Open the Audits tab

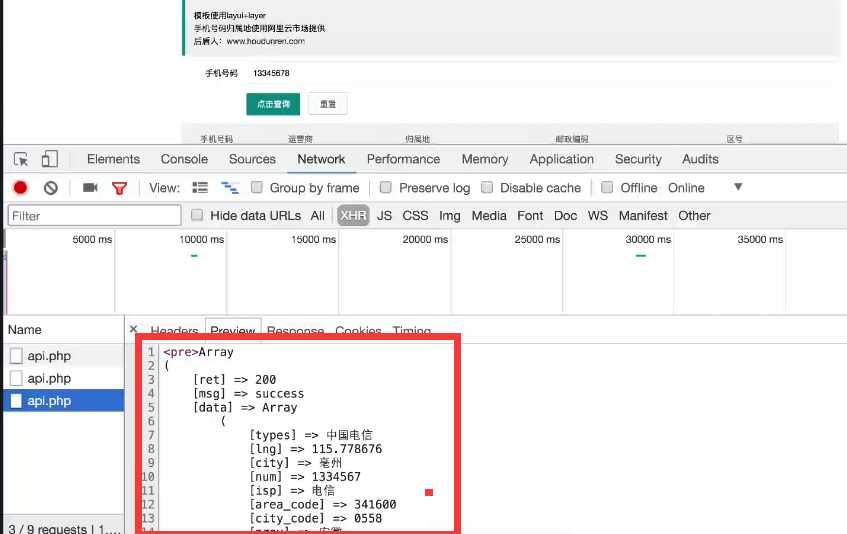point(700,159)
